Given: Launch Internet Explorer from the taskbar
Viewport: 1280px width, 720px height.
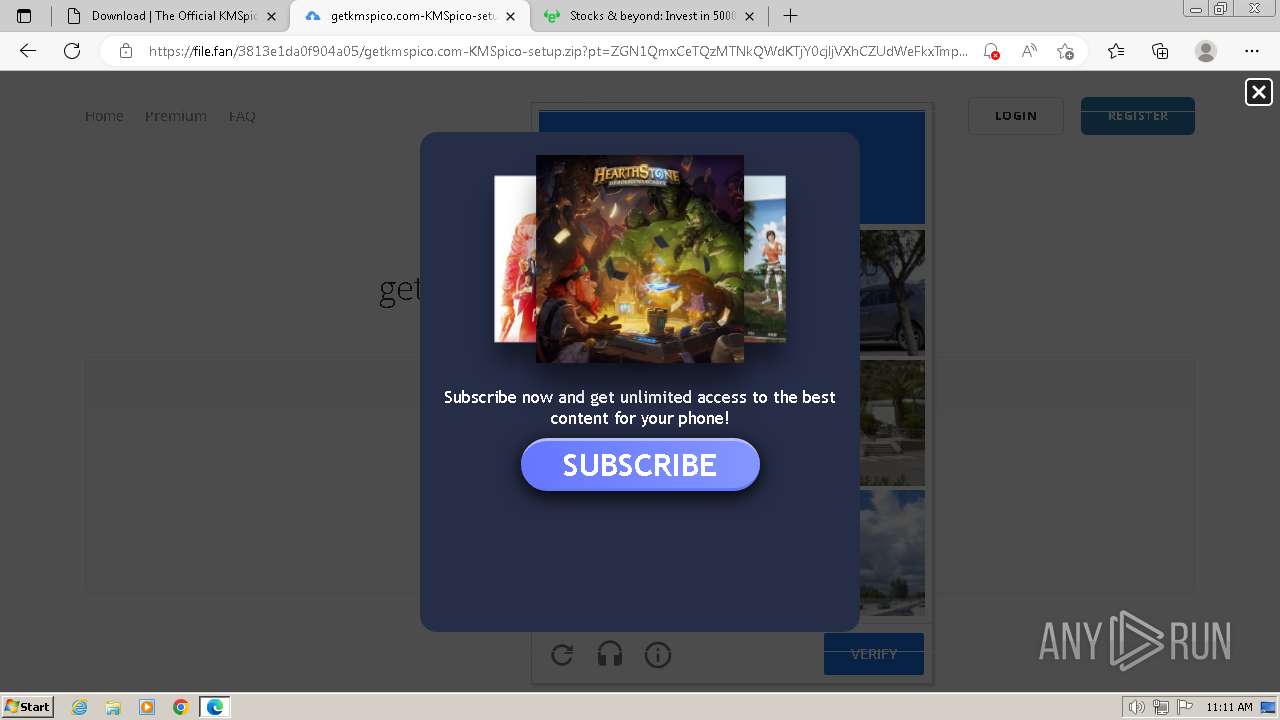Looking at the screenshot, I should [x=80, y=707].
